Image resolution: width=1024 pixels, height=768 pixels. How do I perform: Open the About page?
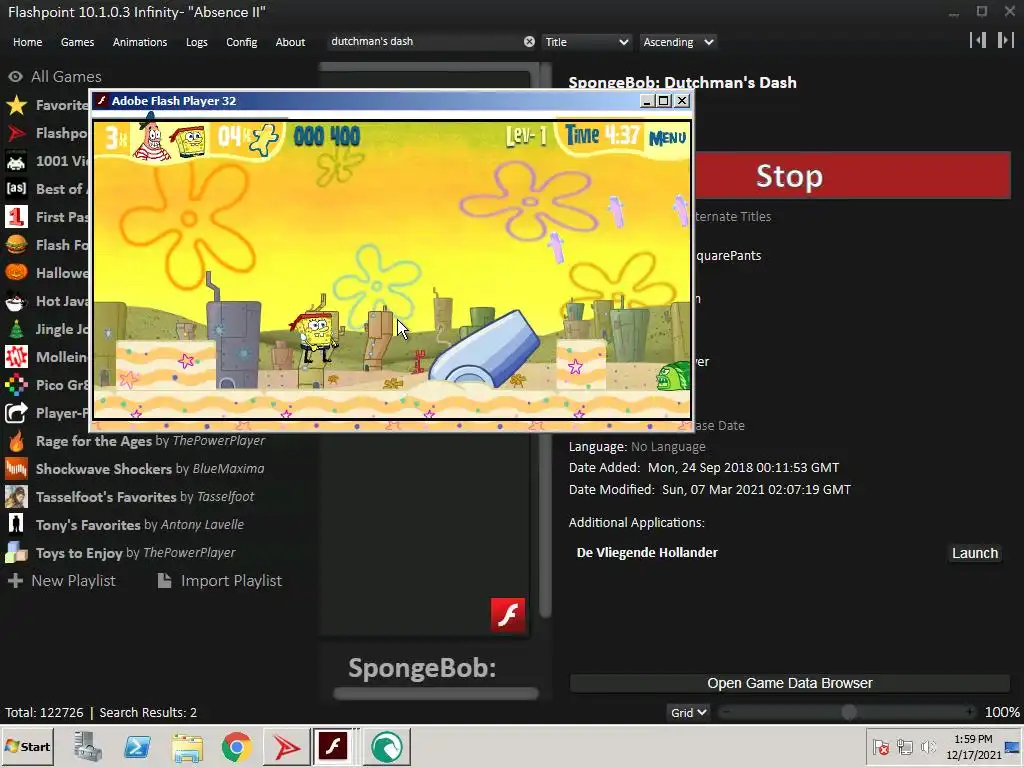290,42
